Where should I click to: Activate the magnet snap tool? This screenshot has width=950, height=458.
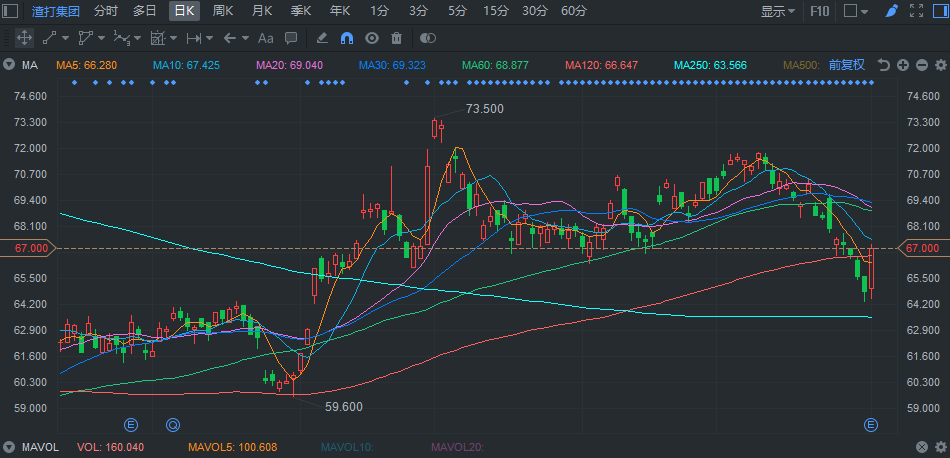pos(347,38)
